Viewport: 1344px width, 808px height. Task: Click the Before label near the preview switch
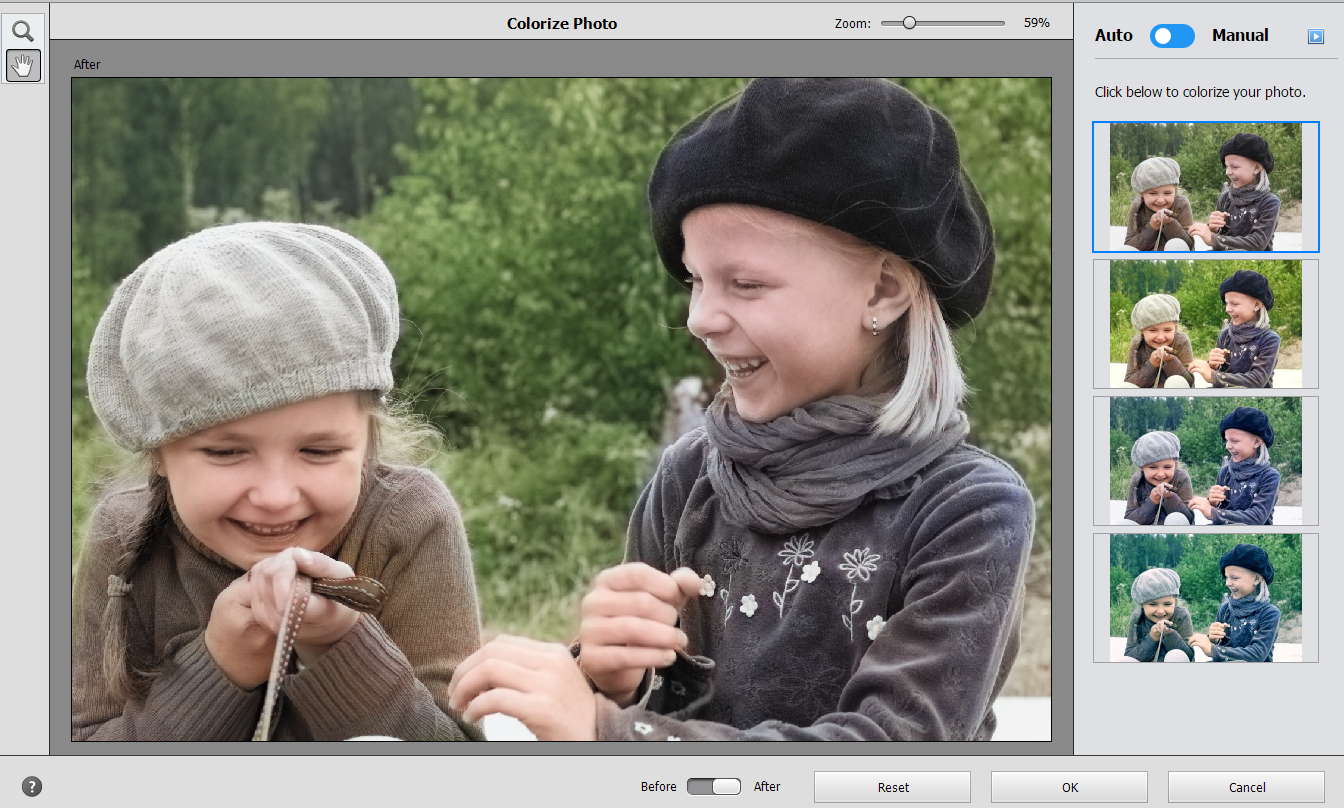[658, 787]
